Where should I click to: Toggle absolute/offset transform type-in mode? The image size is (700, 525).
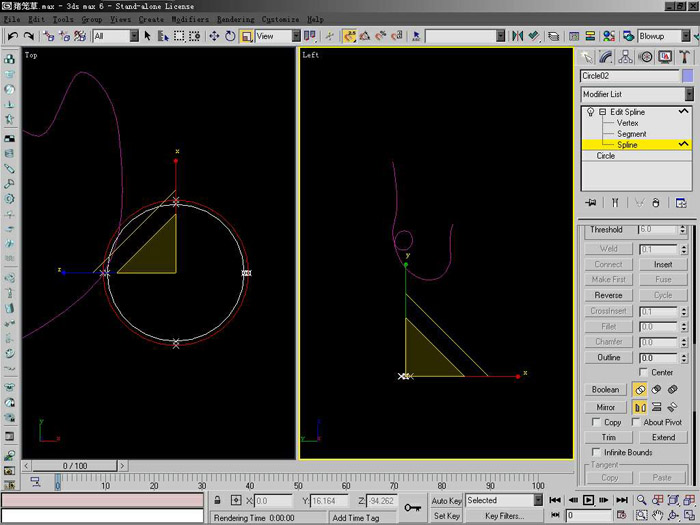point(236,500)
